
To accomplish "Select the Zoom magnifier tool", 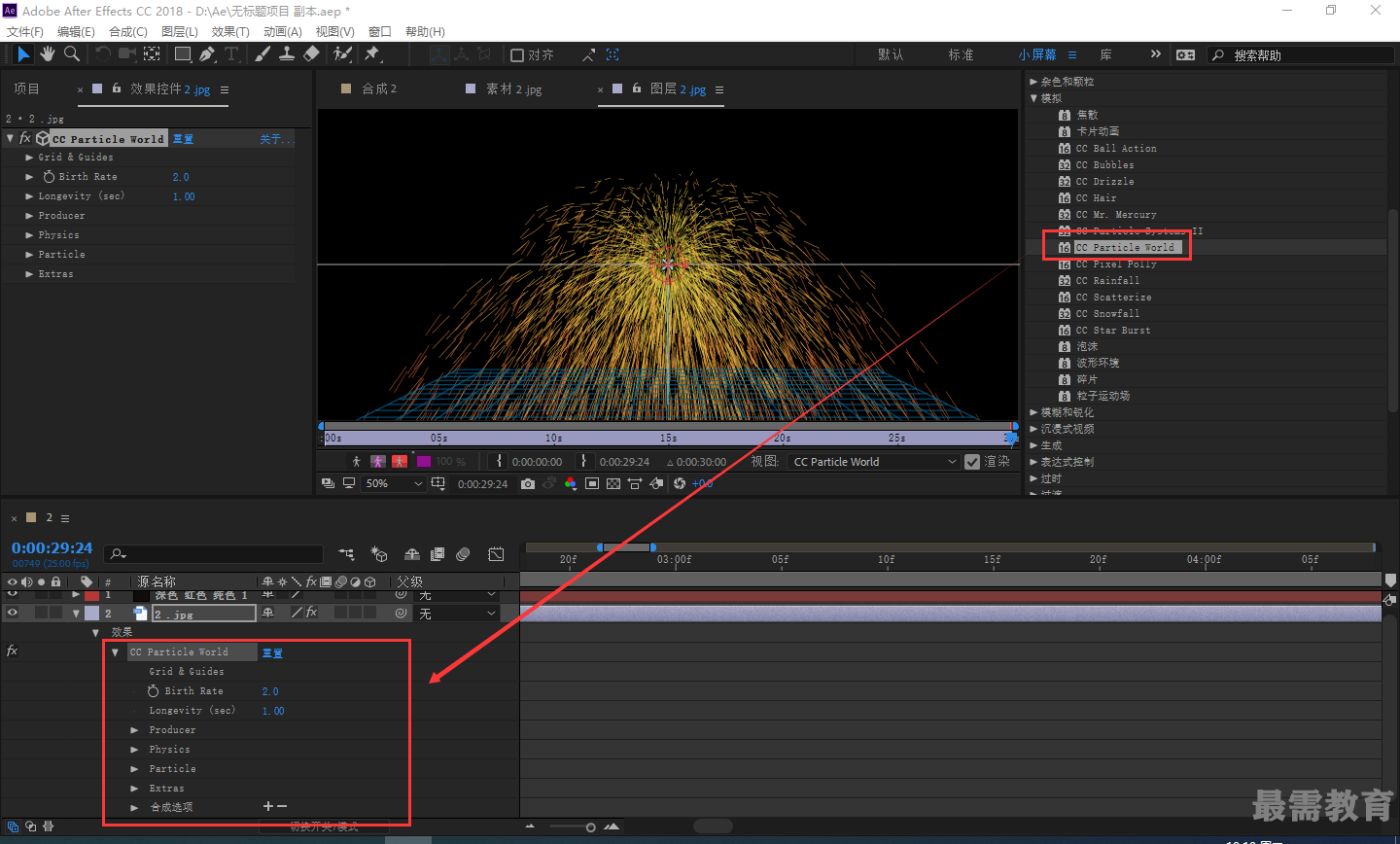I will [71, 54].
